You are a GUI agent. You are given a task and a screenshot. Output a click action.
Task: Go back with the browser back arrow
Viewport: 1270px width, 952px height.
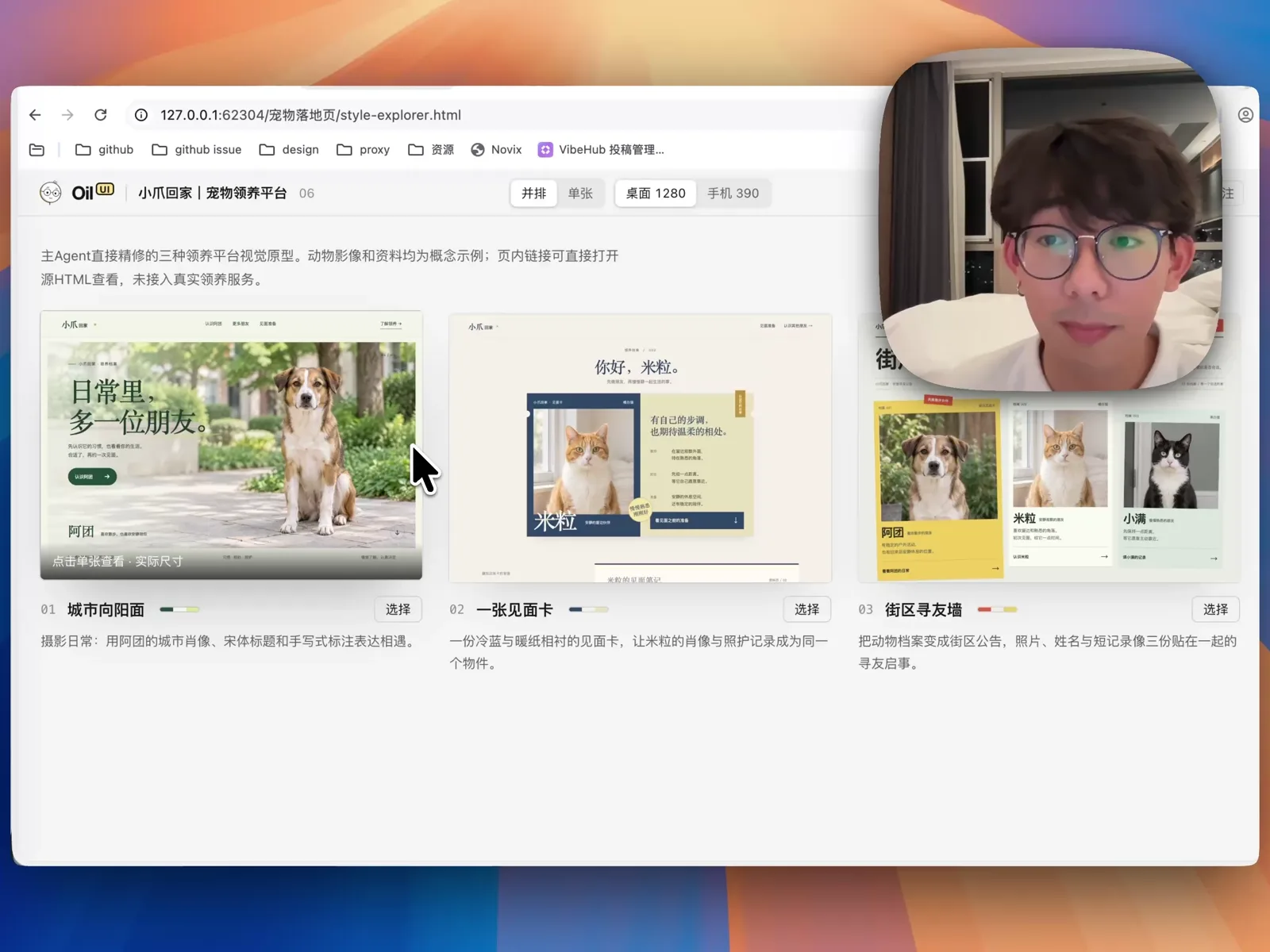(x=35, y=115)
